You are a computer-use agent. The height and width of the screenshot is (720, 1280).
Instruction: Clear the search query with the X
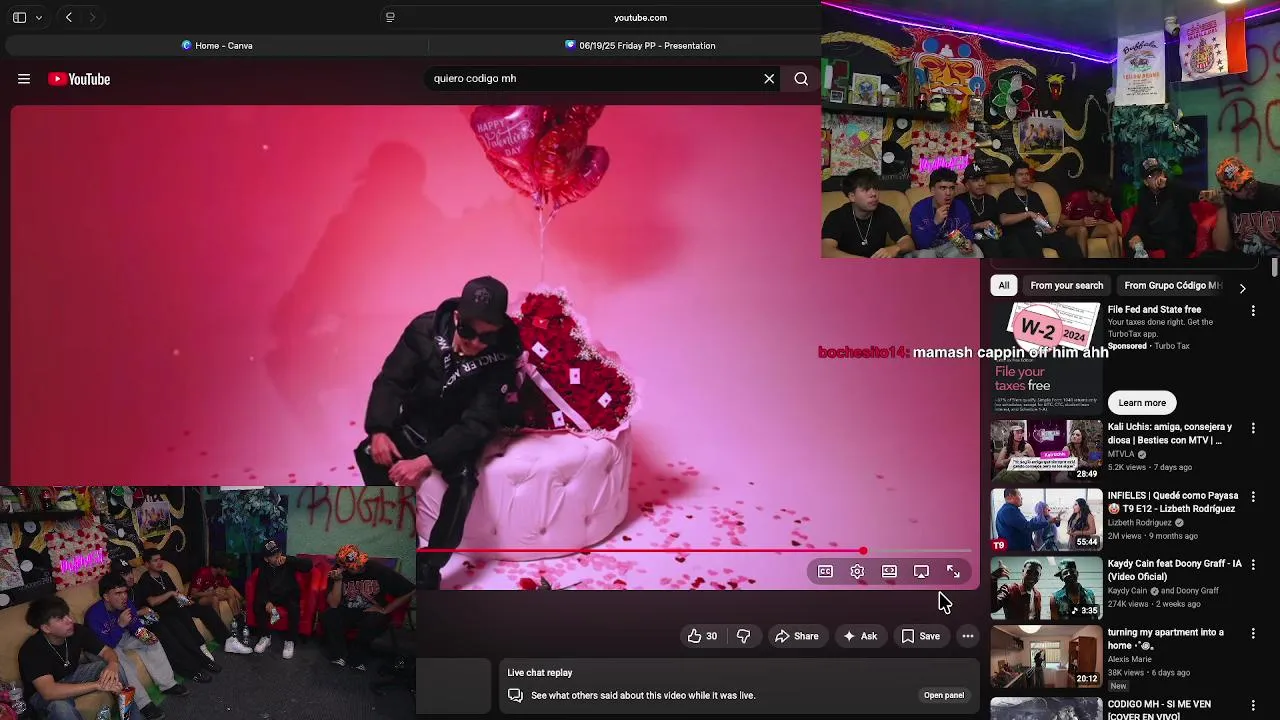pyautogui.click(x=769, y=78)
